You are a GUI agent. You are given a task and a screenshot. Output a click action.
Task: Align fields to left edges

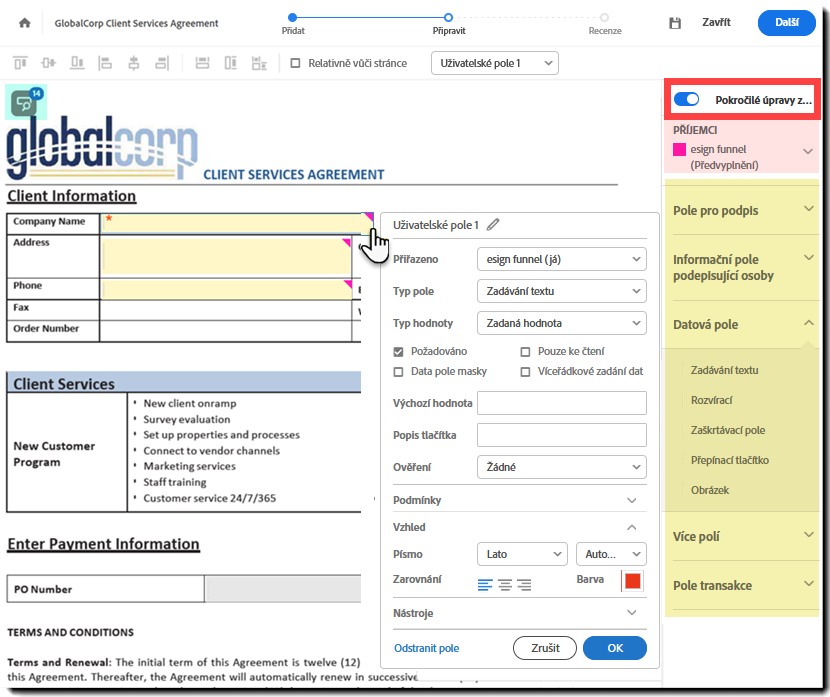click(x=105, y=63)
